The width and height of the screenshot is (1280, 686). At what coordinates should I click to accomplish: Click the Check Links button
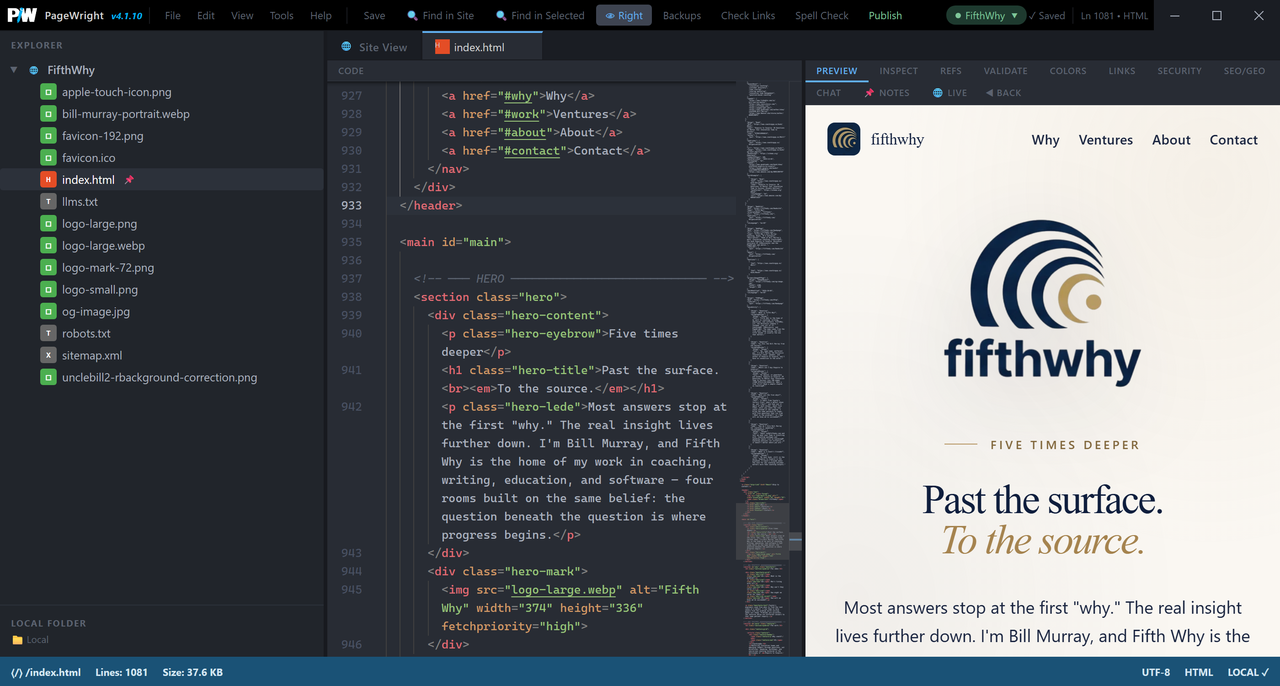coord(748,16)
